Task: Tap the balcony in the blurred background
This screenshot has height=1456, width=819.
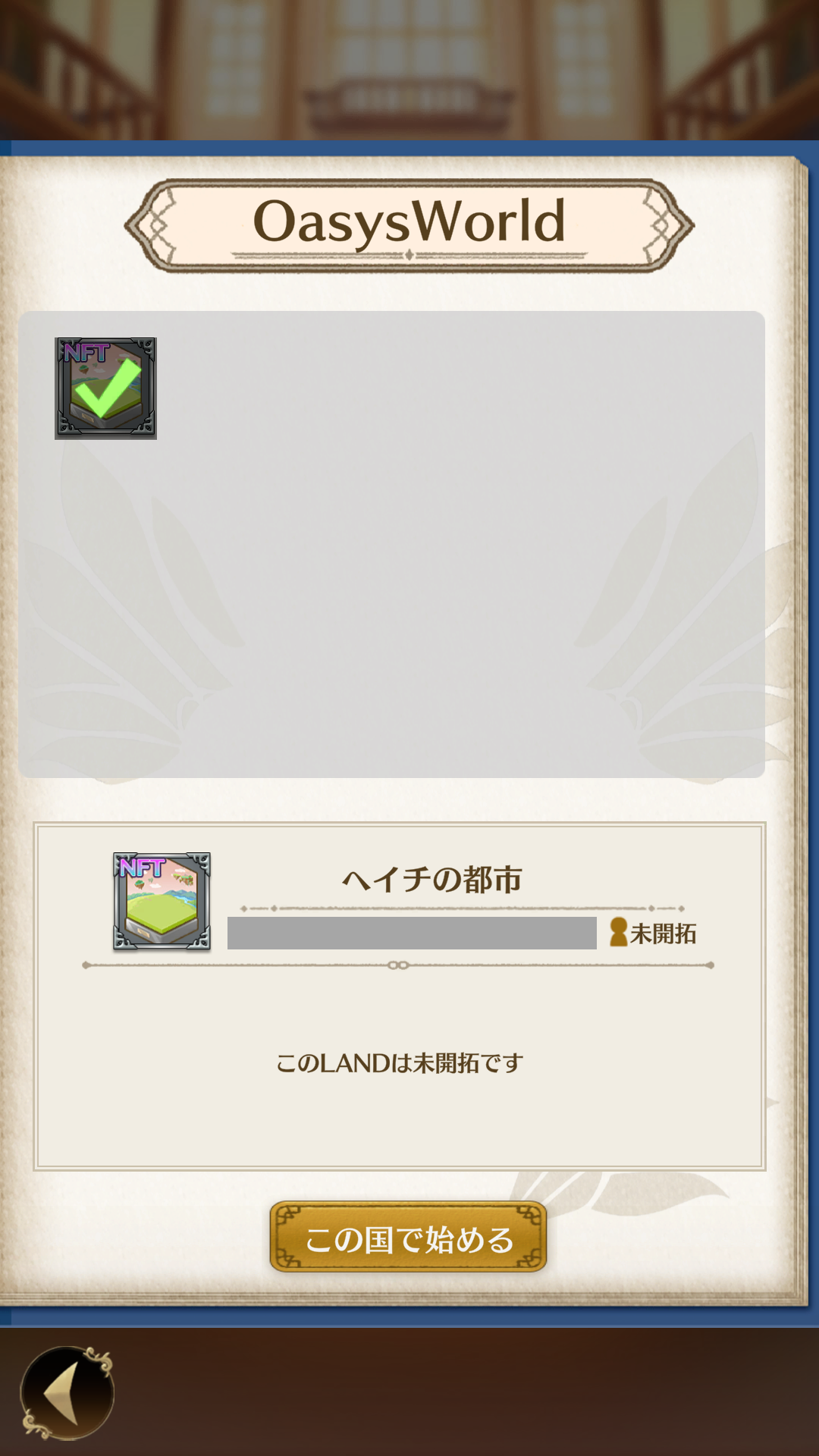Action: click(409, 104)
